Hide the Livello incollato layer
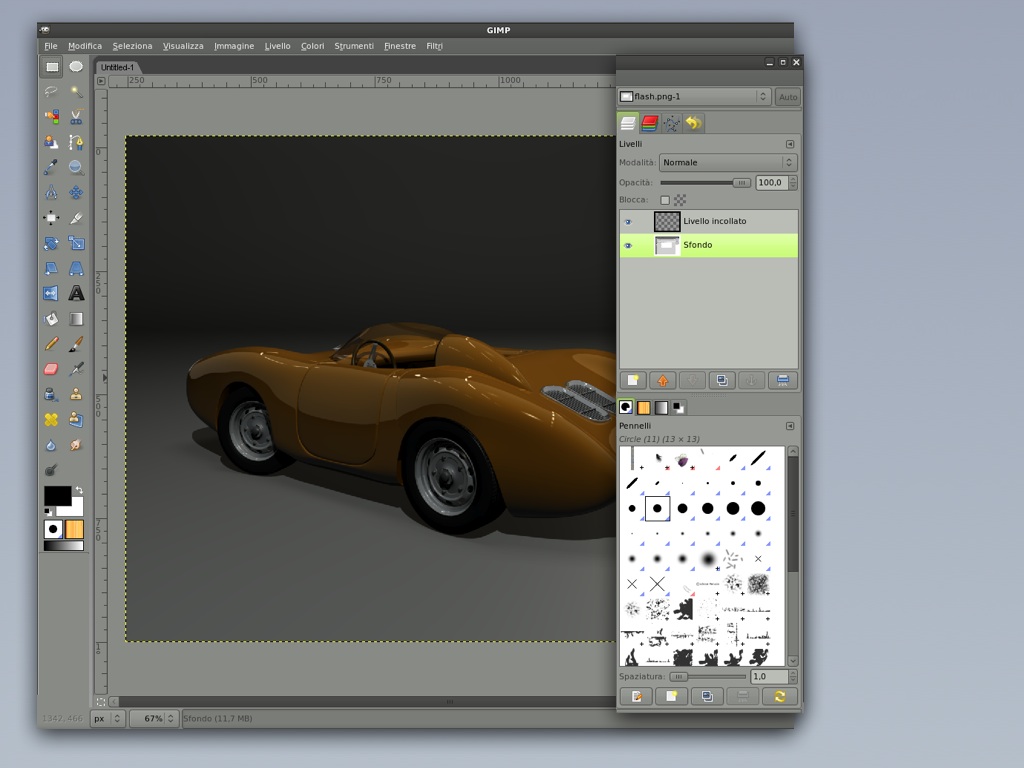 coord(628,222)
